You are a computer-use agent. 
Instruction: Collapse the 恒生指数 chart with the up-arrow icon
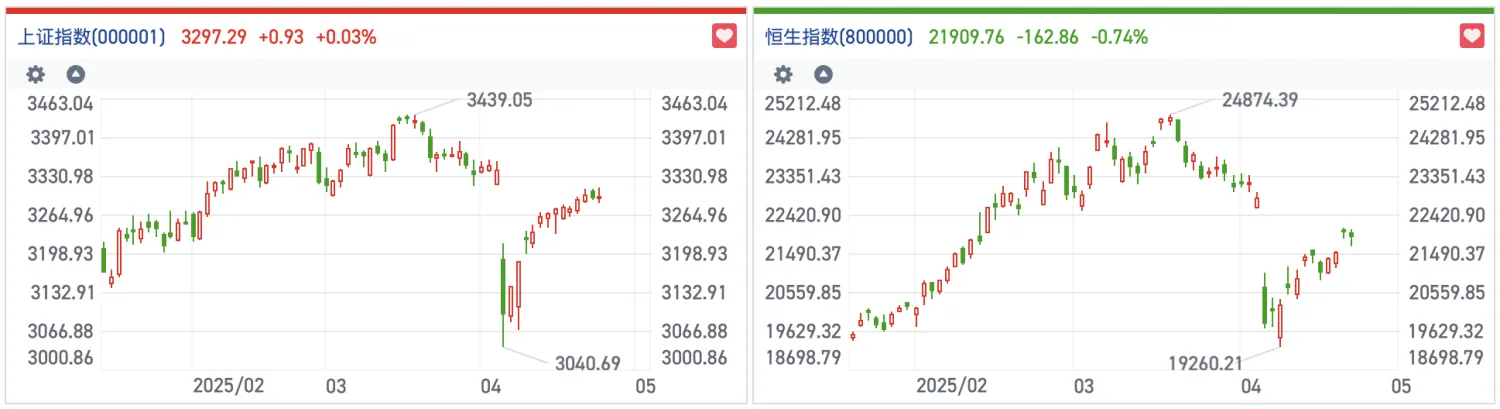click(823, 74)
